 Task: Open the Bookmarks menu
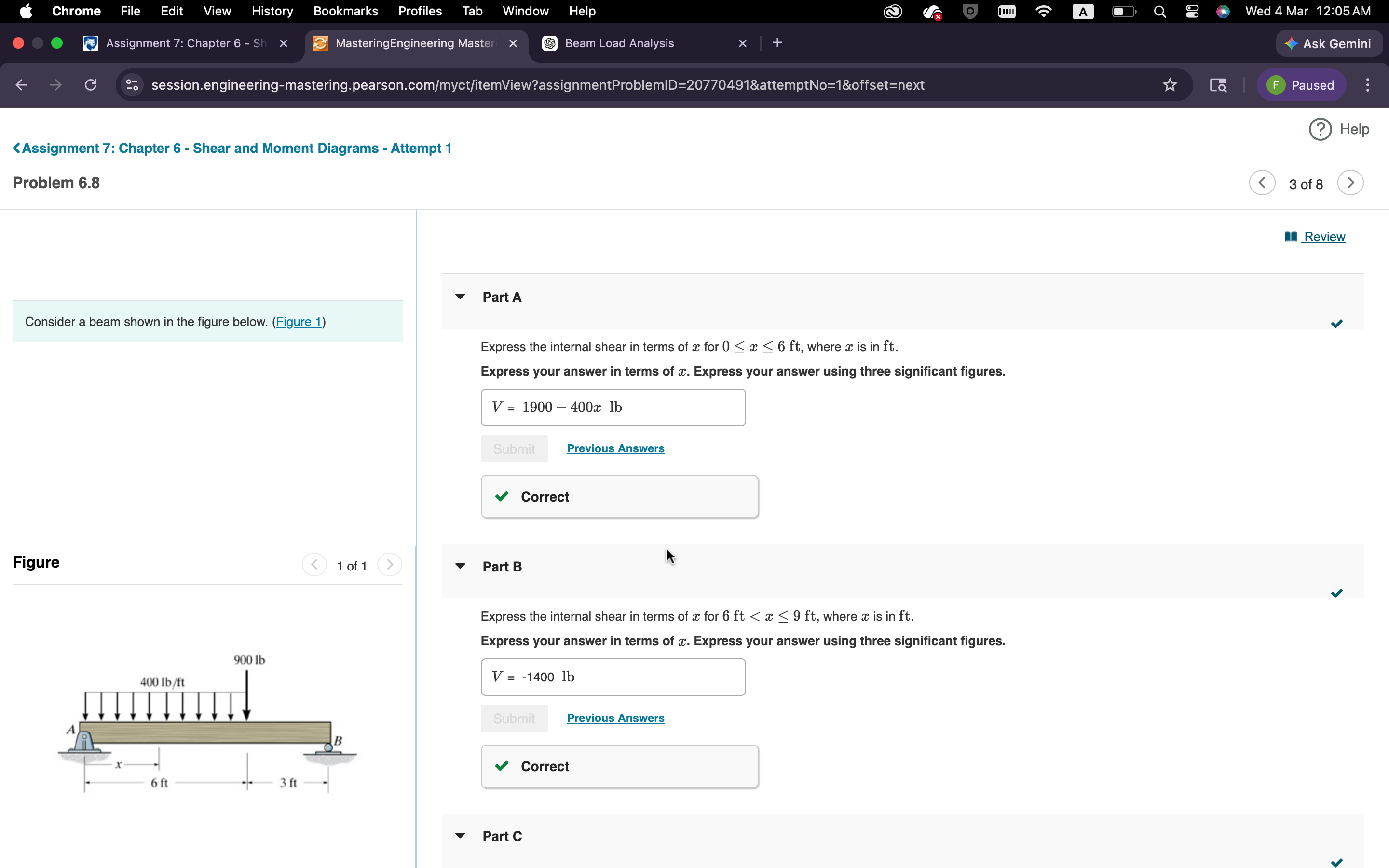point(345,12)
